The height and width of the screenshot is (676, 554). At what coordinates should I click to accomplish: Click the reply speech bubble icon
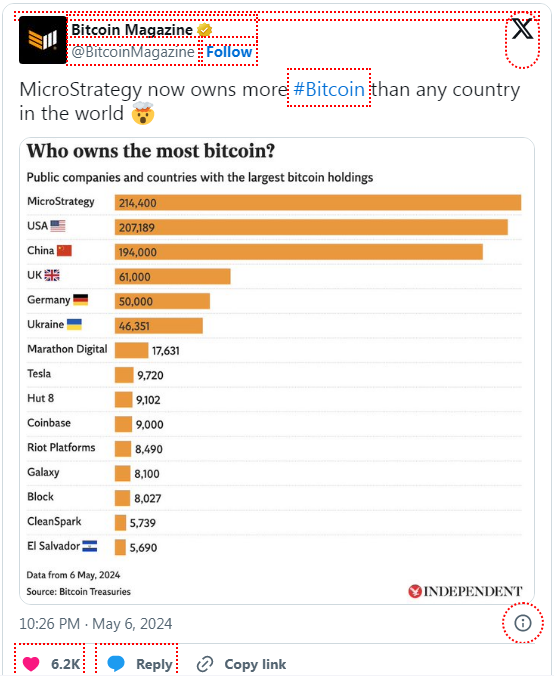(116, 663)
